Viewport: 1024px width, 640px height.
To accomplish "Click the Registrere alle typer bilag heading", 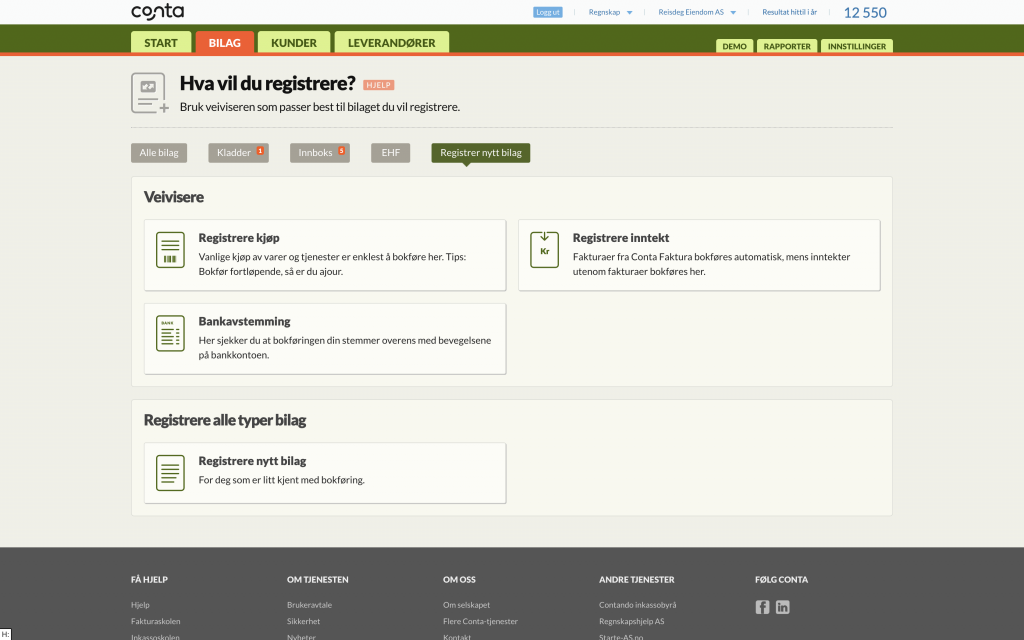I will (225, 420).
